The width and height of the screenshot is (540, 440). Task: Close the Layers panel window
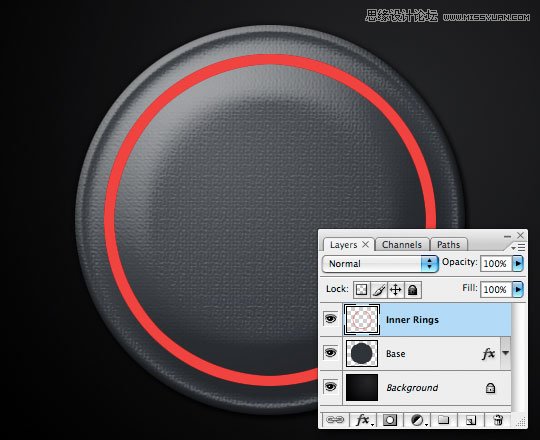click(x=520, y=235)
